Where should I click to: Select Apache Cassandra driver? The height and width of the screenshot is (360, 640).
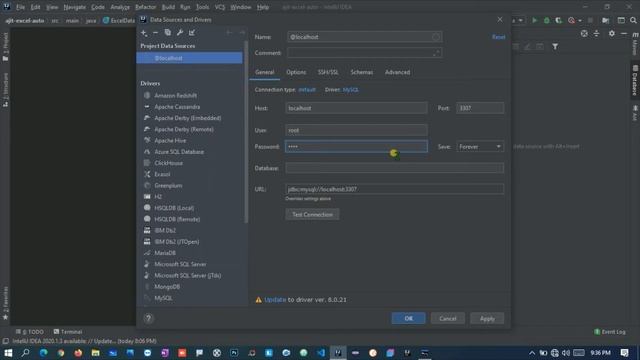pyautogui.click(x=177, y=107)
